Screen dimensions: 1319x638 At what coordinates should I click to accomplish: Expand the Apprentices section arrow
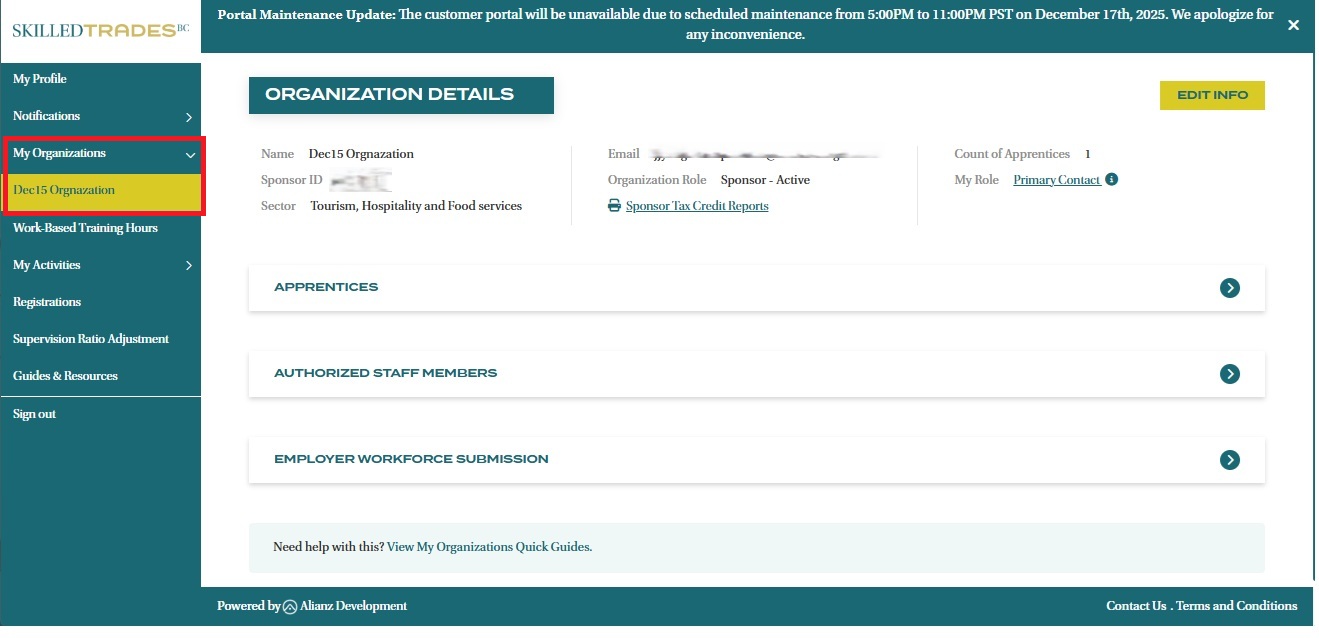pyautogui.click(x=1229, y=288)
